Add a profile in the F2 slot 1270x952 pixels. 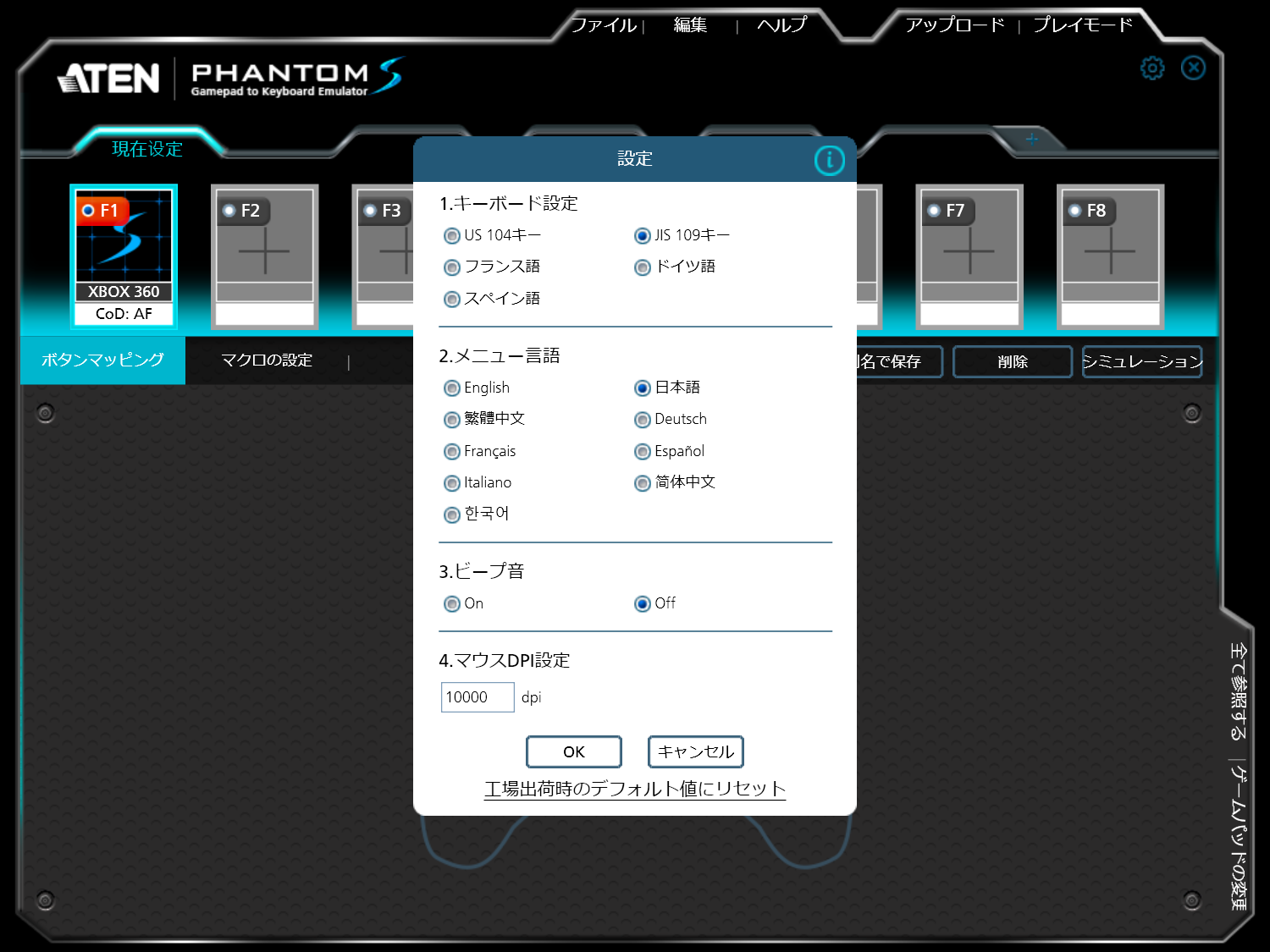coord(265,256)
